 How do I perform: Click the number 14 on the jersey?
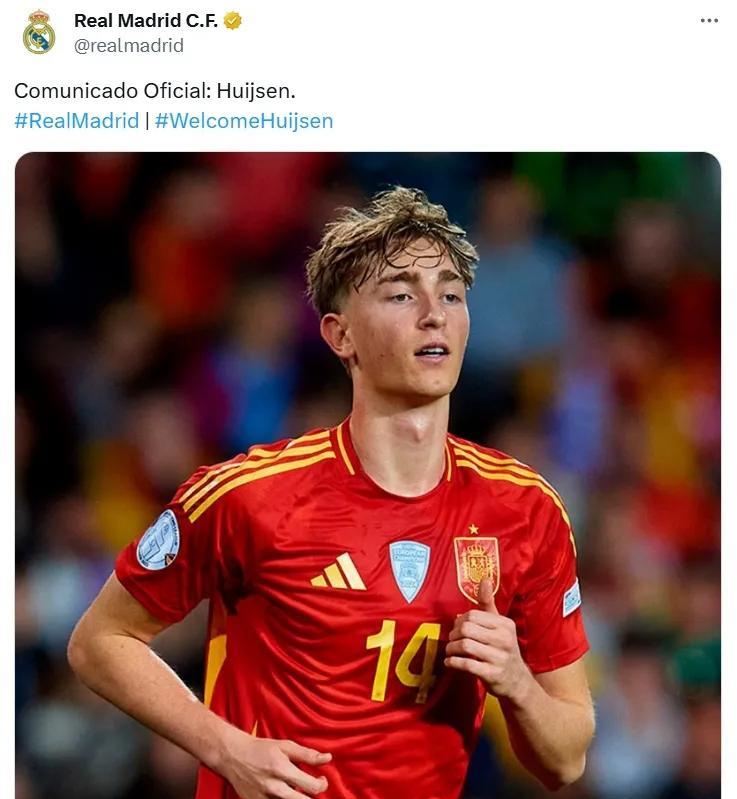403,661
